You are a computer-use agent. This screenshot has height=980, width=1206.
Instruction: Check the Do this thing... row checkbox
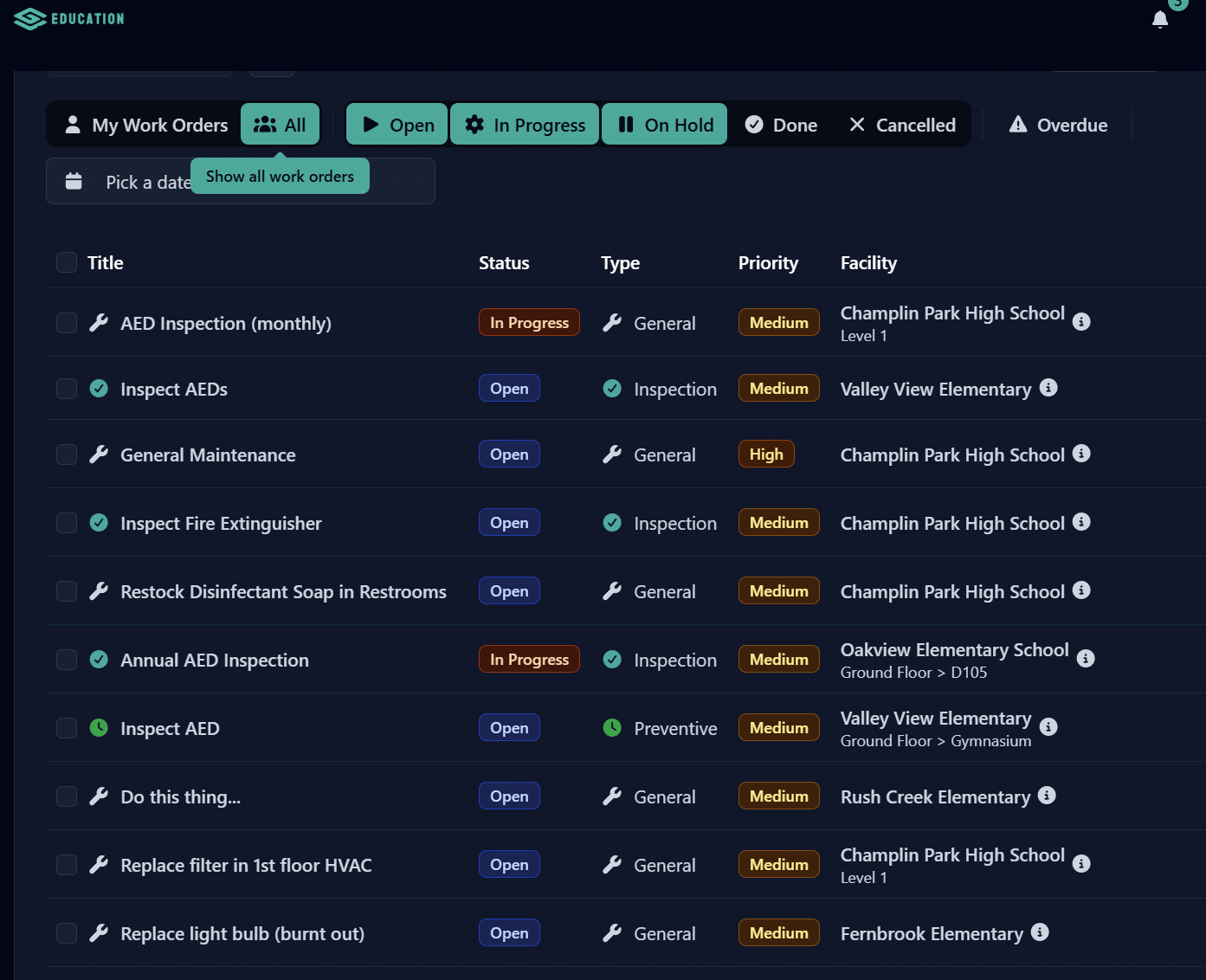[67, 796]
